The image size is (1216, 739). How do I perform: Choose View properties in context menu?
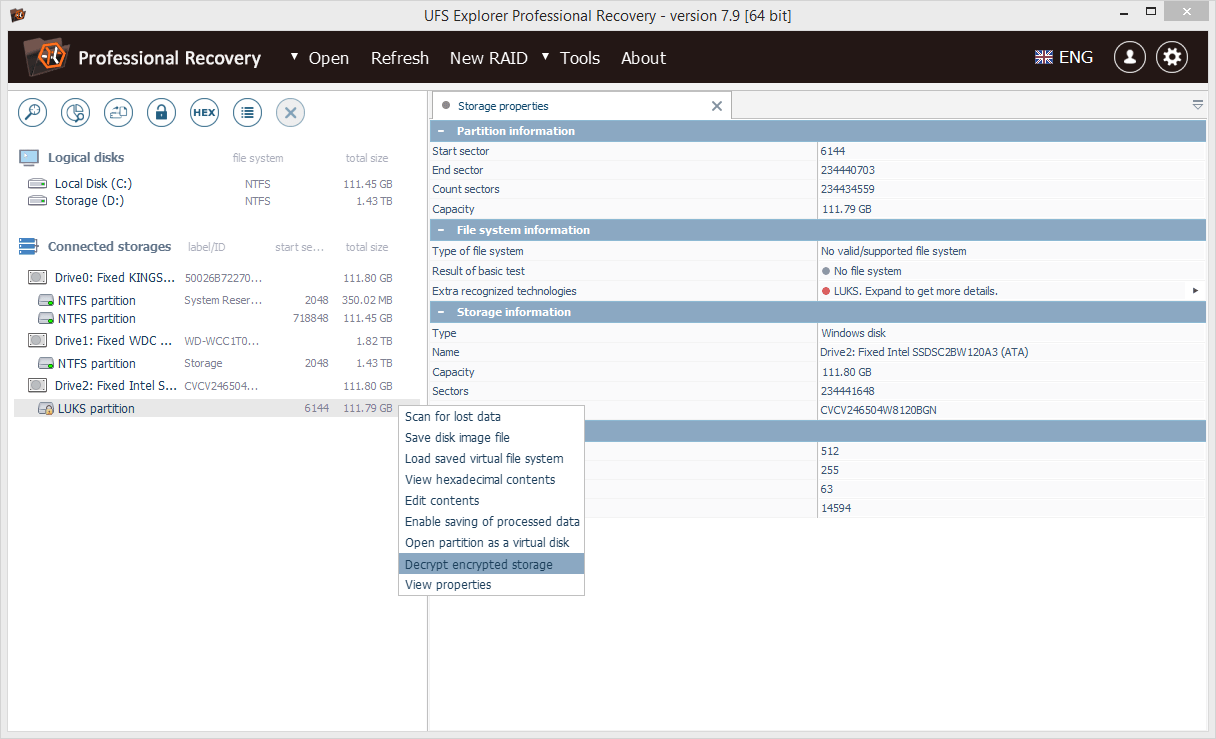pos(491,585)
